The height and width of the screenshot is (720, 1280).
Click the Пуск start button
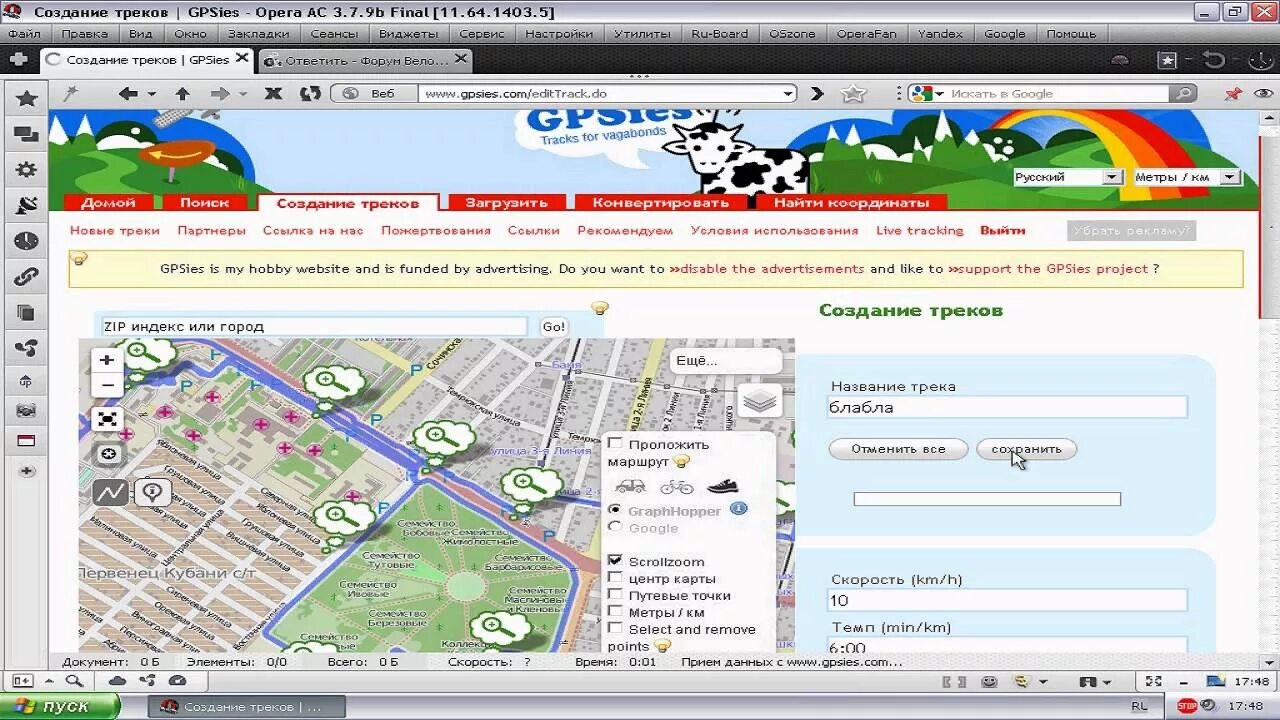60,706
